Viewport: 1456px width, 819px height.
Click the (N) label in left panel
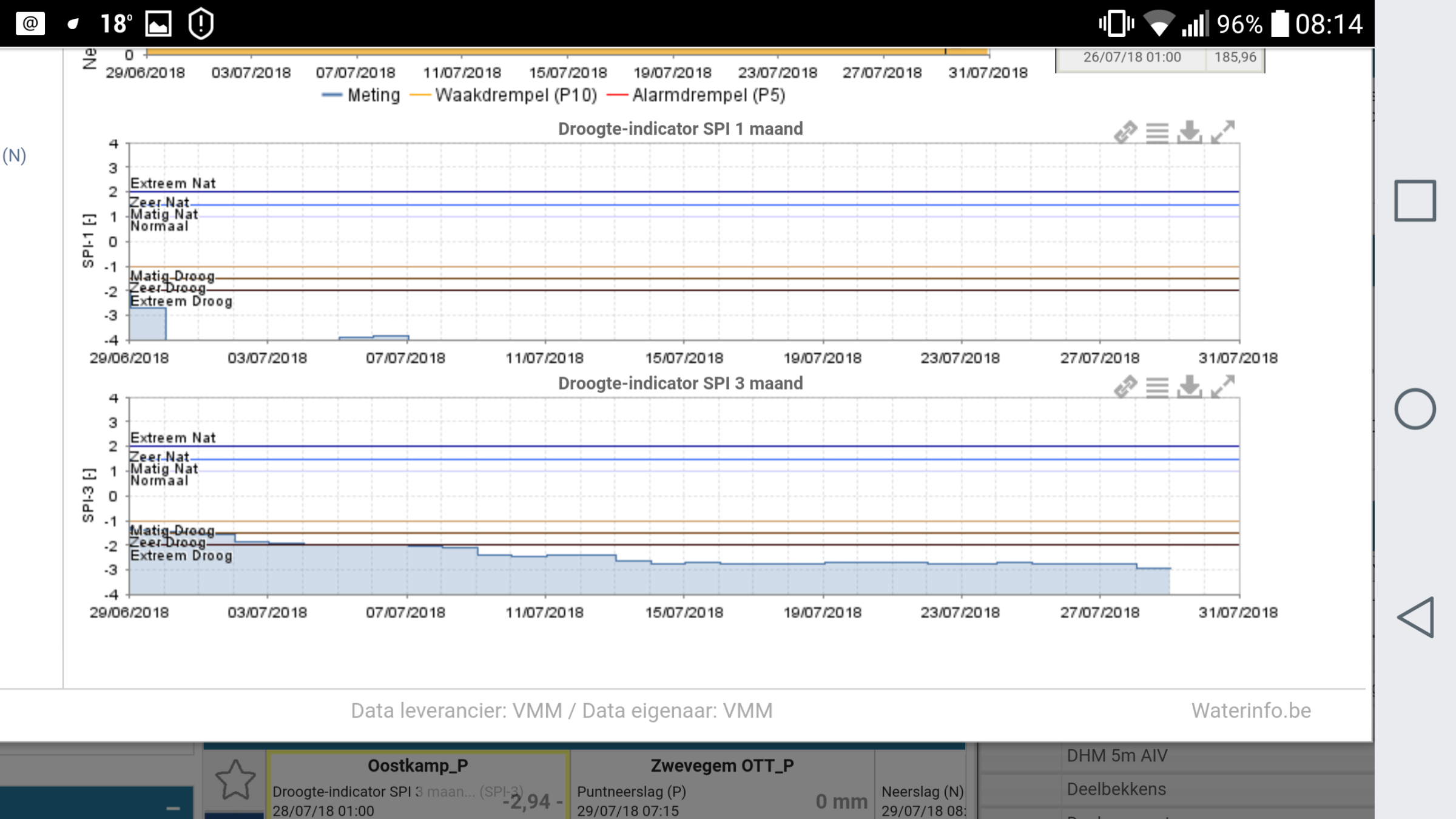click(14, 156)
